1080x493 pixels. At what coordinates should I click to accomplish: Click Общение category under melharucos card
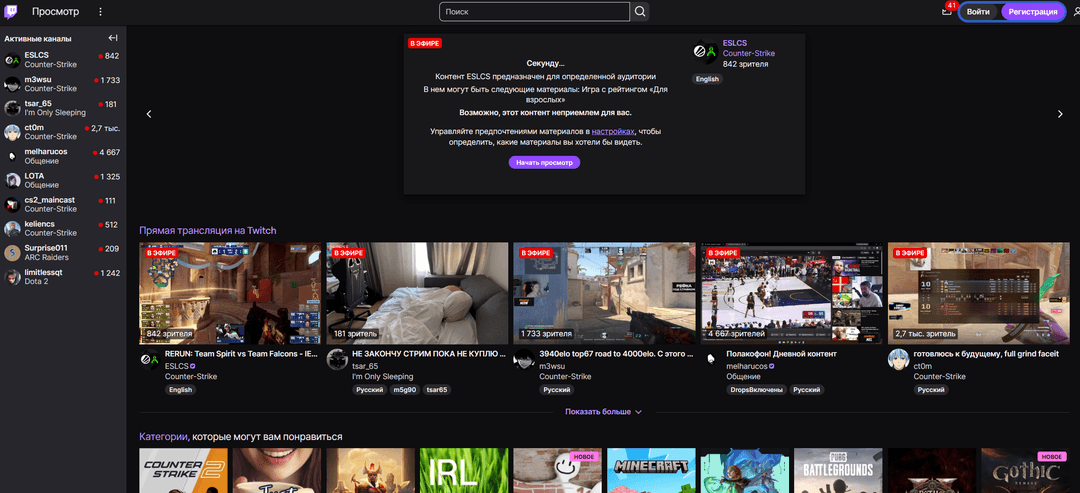click(x=743, y=377)
